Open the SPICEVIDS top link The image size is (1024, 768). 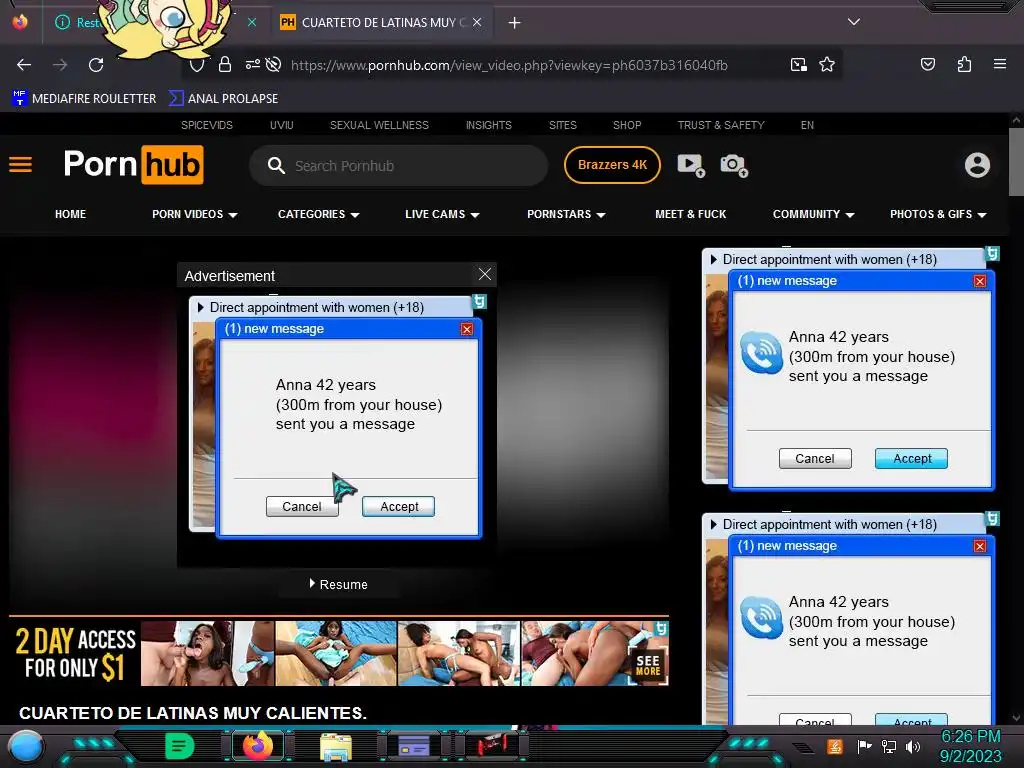tap(206, 125)
